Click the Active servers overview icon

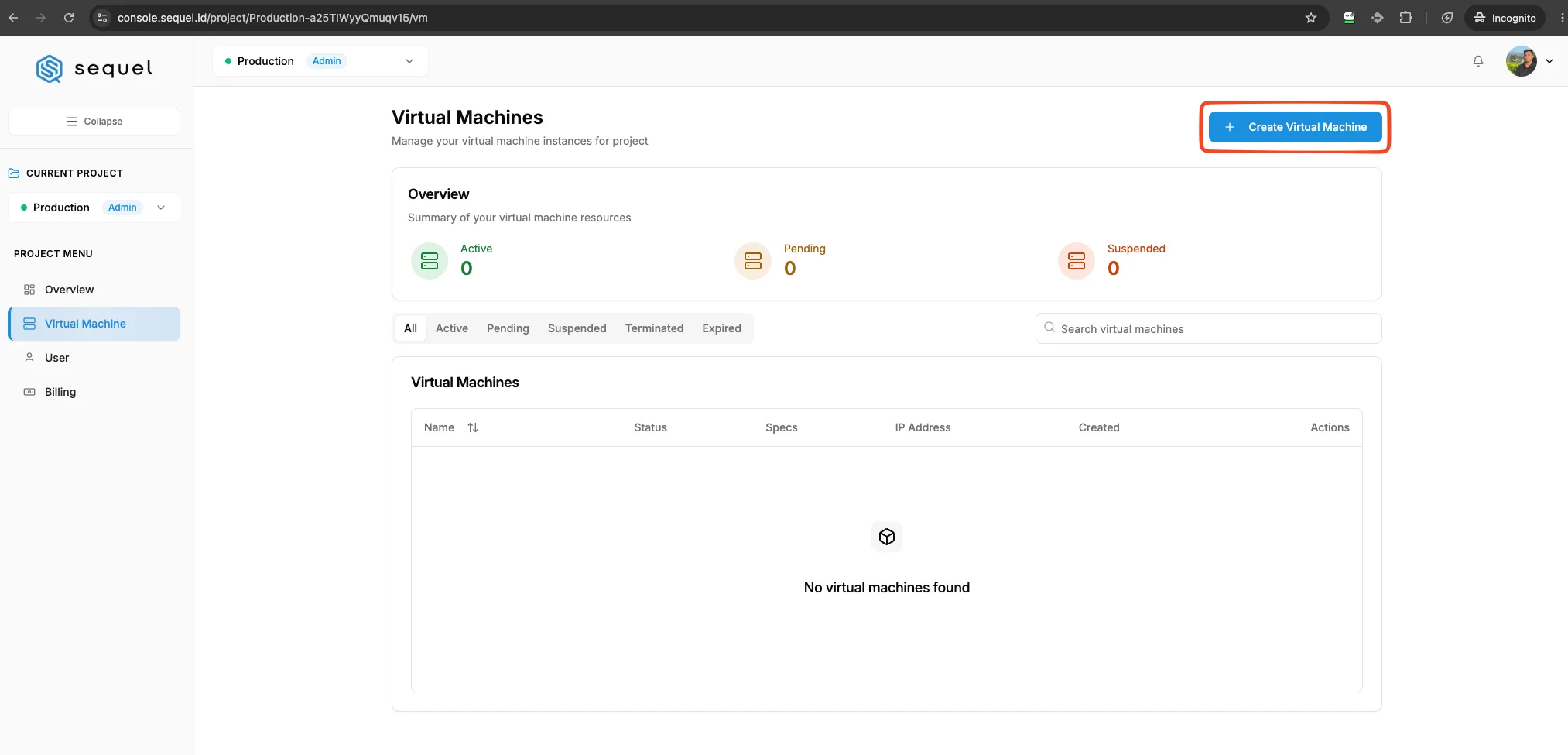[x=430, y=261]
